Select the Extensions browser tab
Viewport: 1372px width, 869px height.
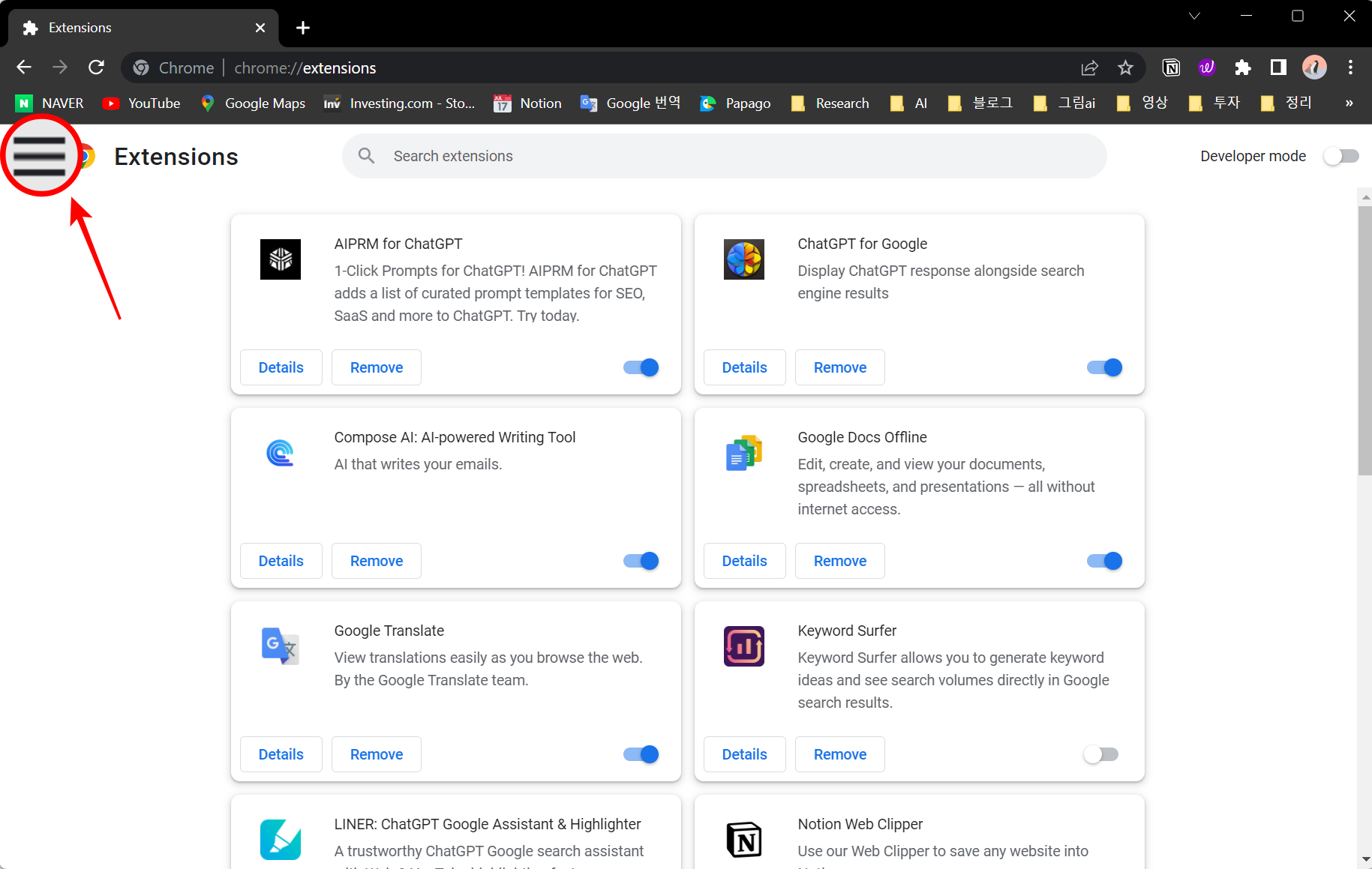pyautogui.click(x=143, y=28)
